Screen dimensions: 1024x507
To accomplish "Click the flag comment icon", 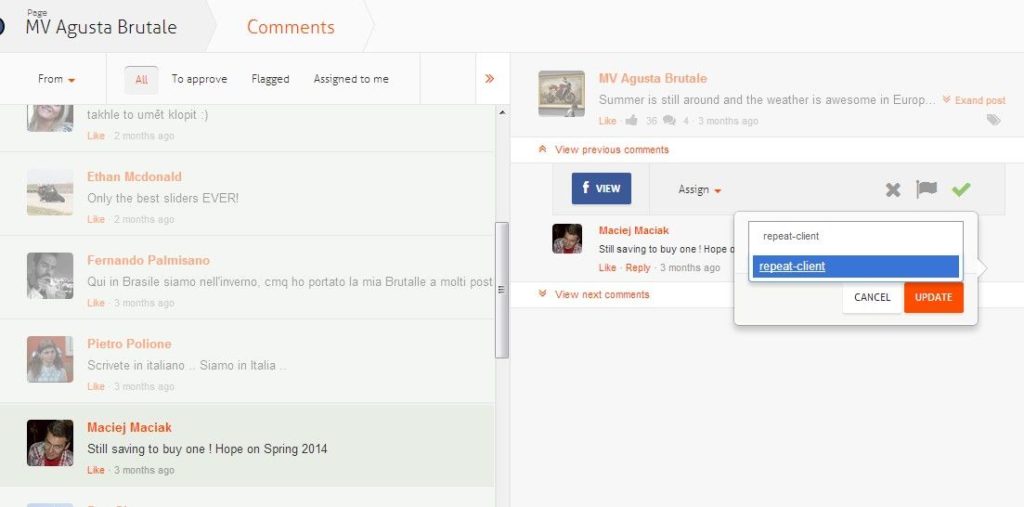I will 927,190.
